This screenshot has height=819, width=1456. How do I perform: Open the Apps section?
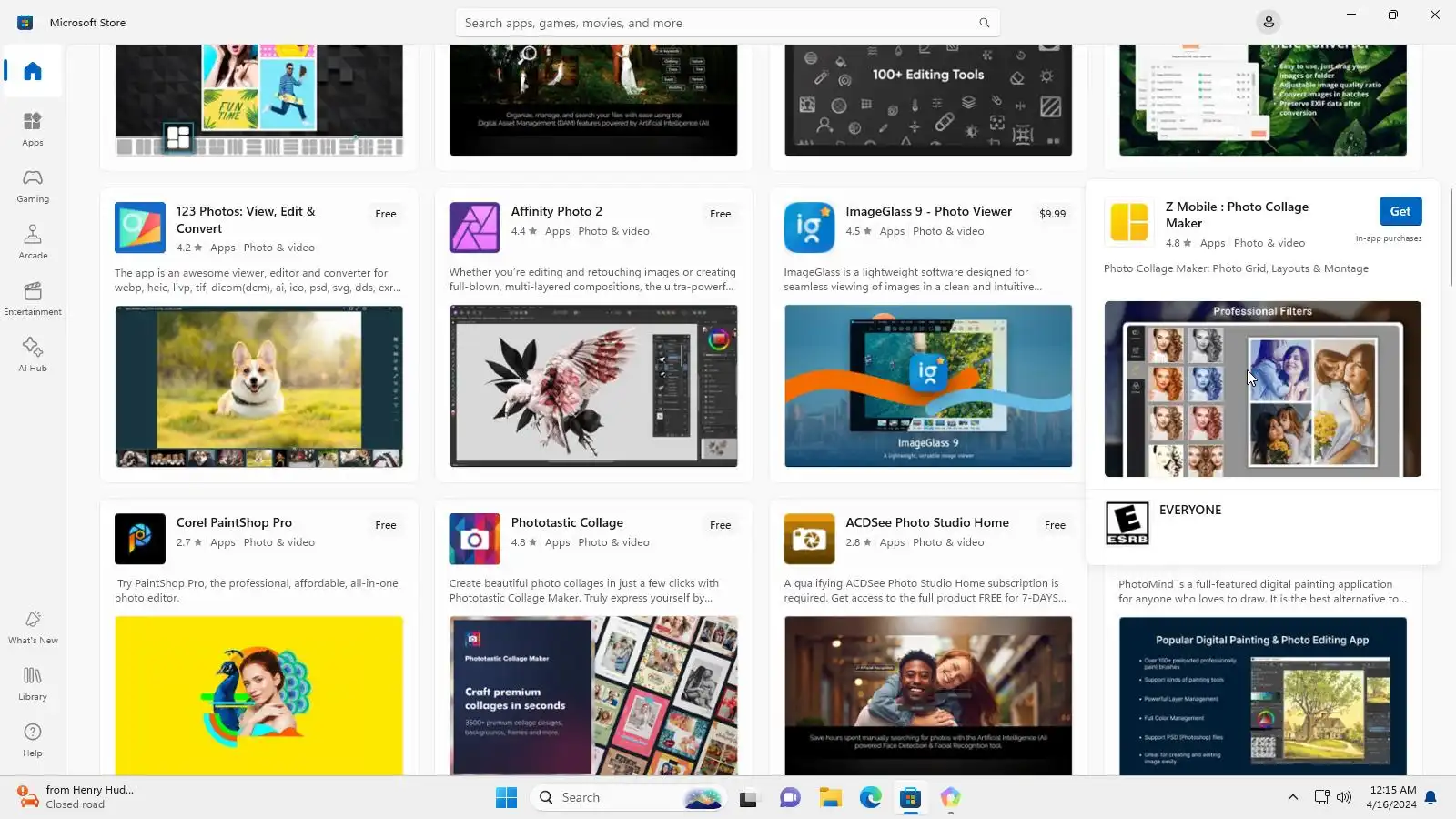(33, 129)
